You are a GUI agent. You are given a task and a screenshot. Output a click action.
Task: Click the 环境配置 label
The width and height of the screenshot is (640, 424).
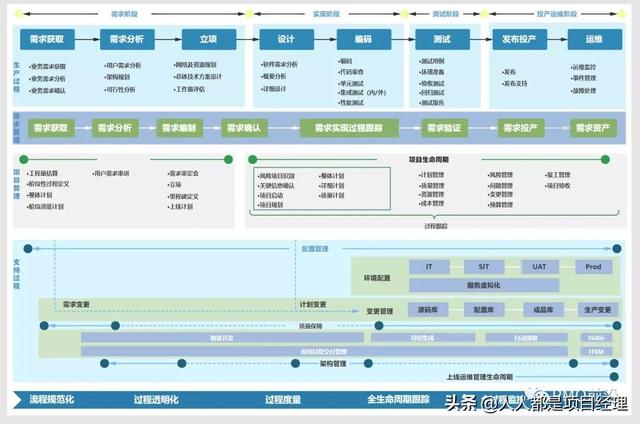(x=377, y=278)
